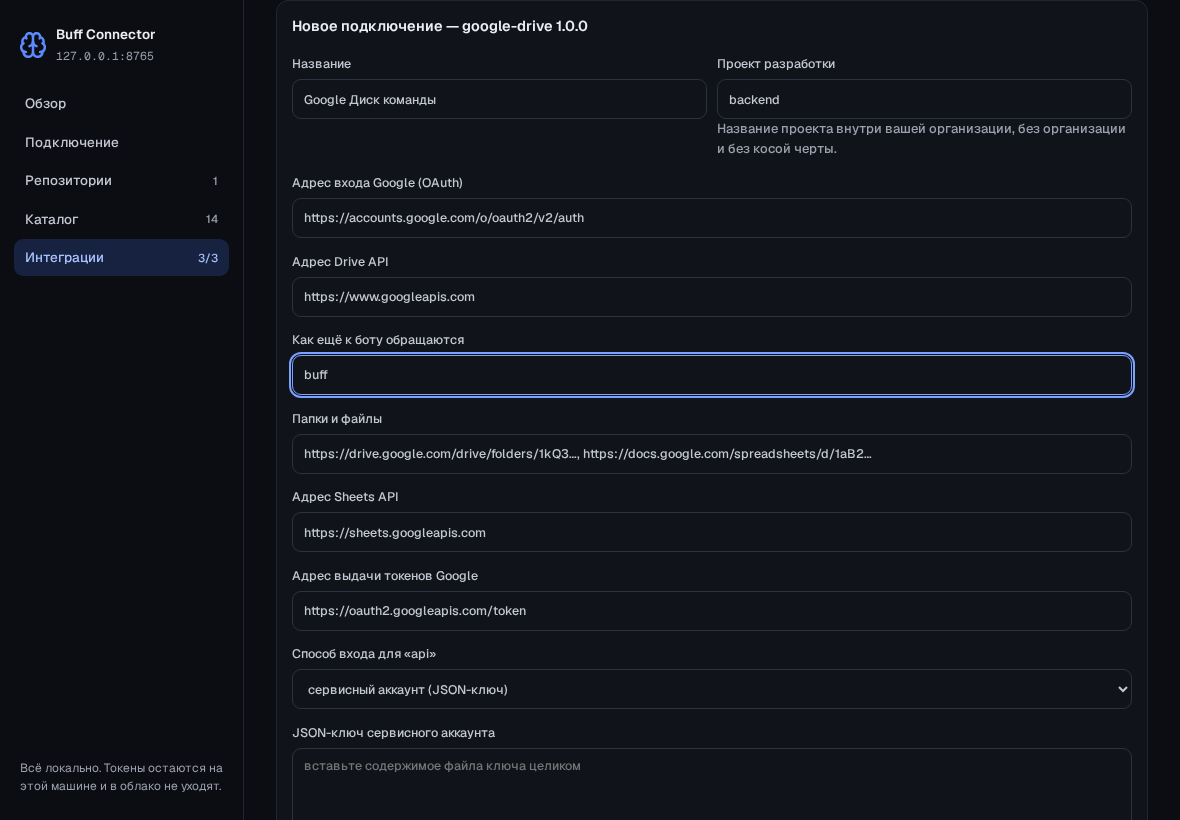Click the Интеграции 3/3 counter
Screen dimensions: 1180x820
pos(208,258)
